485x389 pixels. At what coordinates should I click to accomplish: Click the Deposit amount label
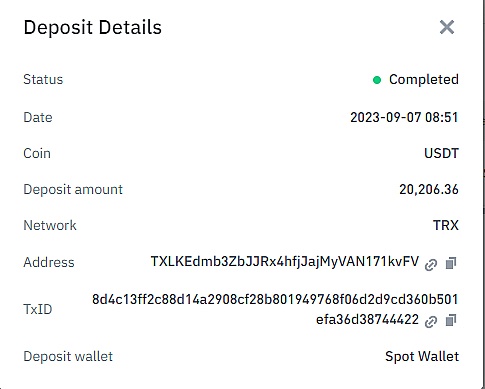point(73,189)
